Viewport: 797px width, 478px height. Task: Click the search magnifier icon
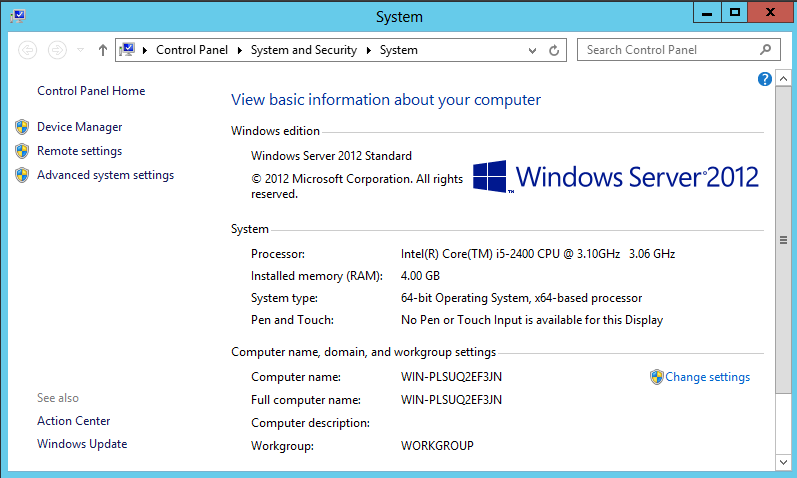click(765, 50)
